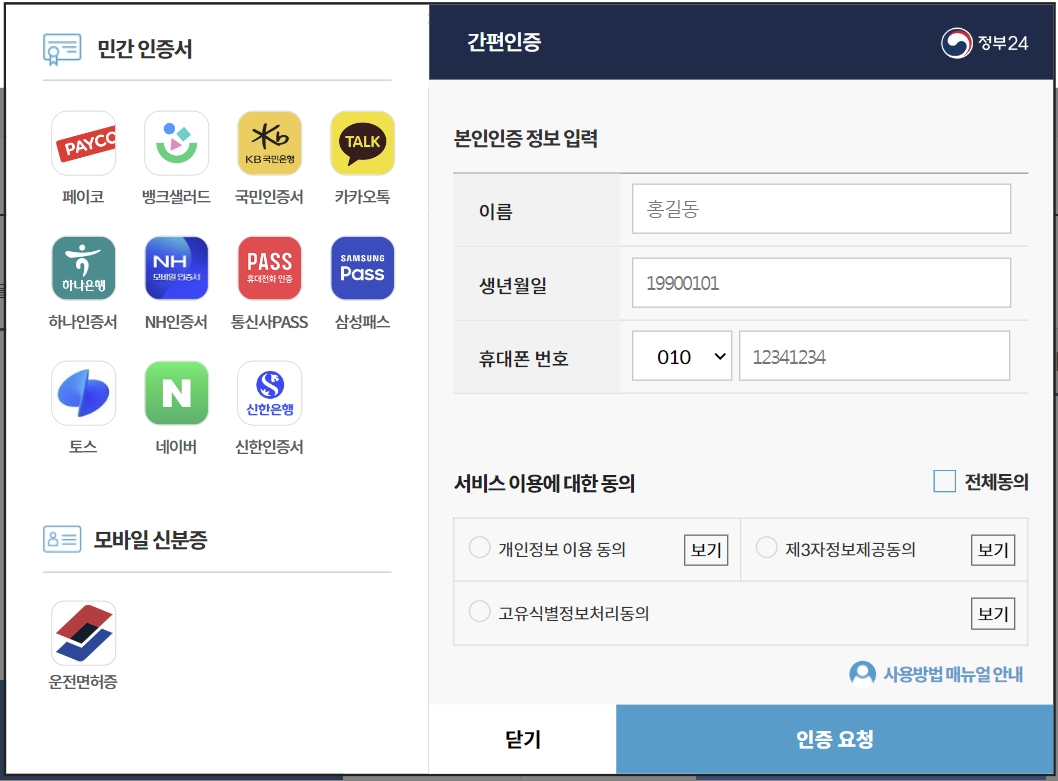Select the Hana Bank (하나인증서) icon
The image size is (1058, 781).
point(84,268)
